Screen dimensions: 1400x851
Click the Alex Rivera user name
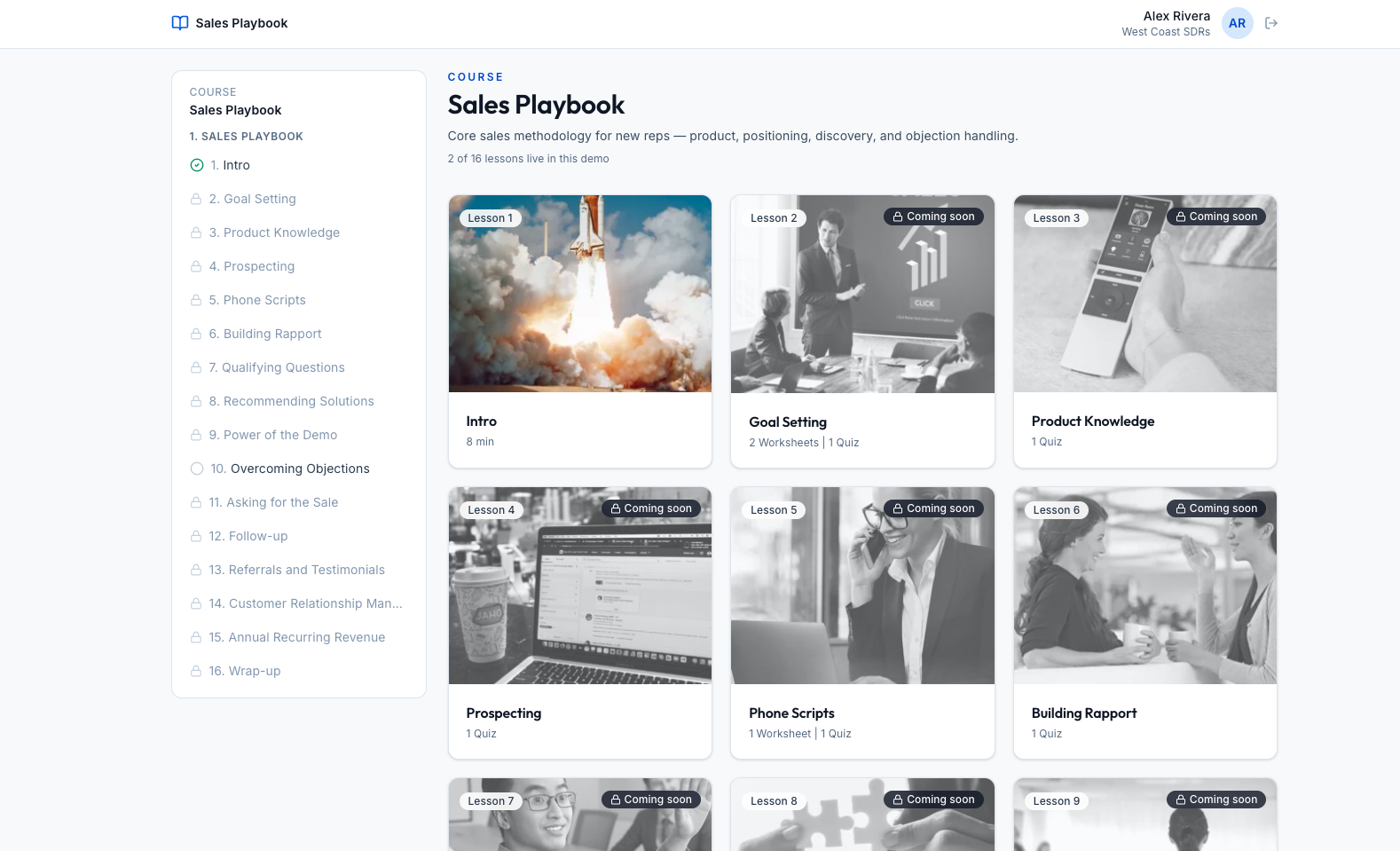(1176, 16)
